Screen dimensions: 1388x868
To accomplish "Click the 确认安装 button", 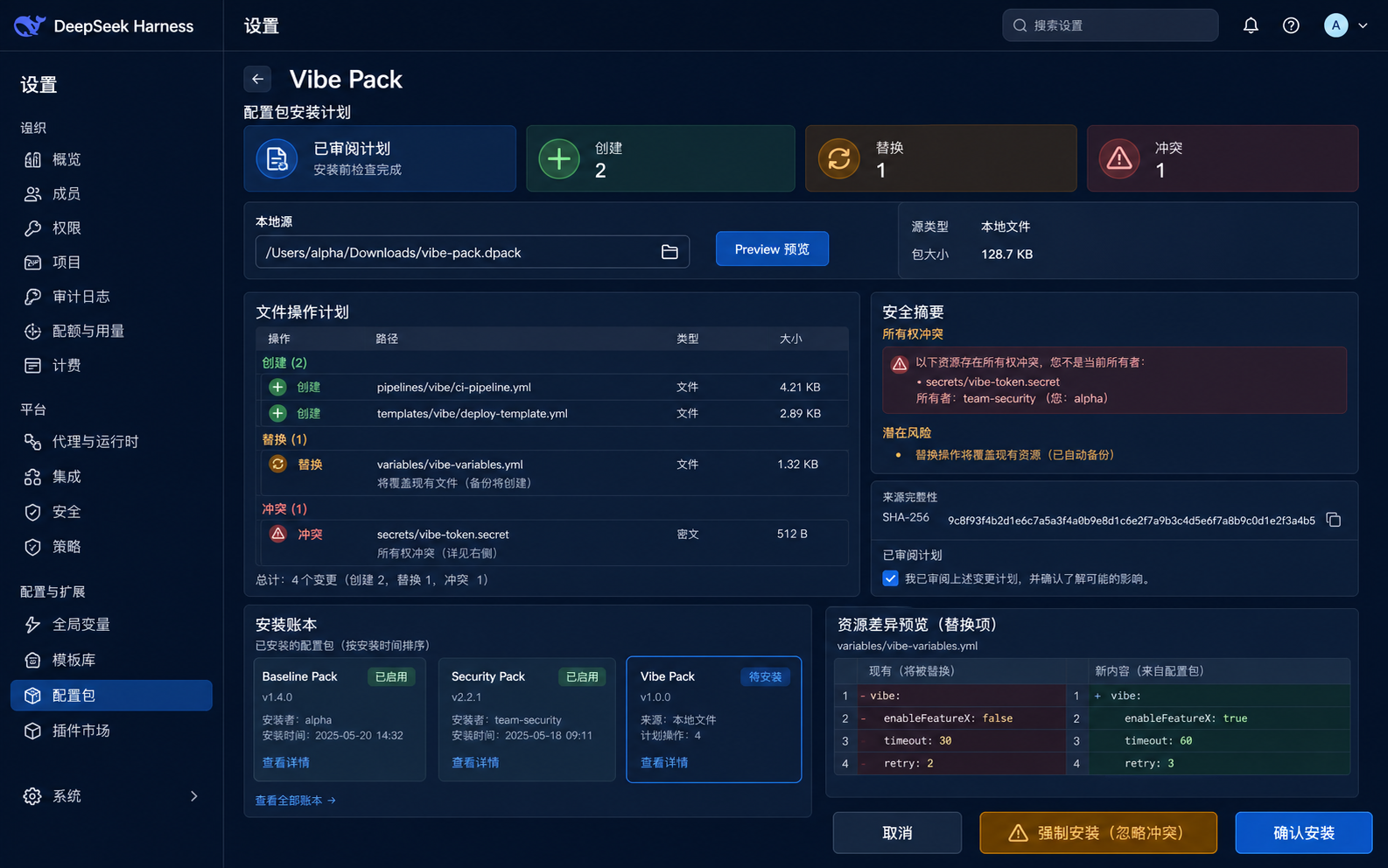I will click(x=1304, y=833).
